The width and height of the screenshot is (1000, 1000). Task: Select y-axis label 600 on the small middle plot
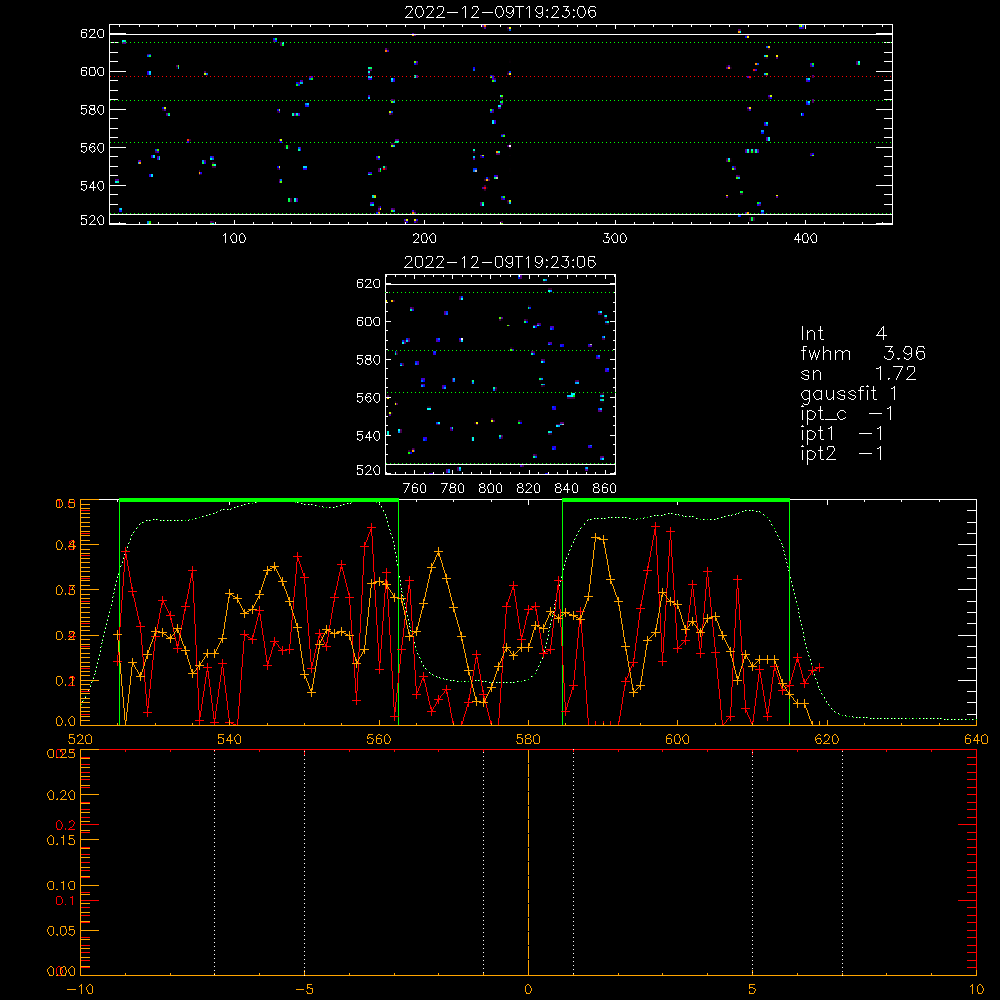(x=368, y=321)
